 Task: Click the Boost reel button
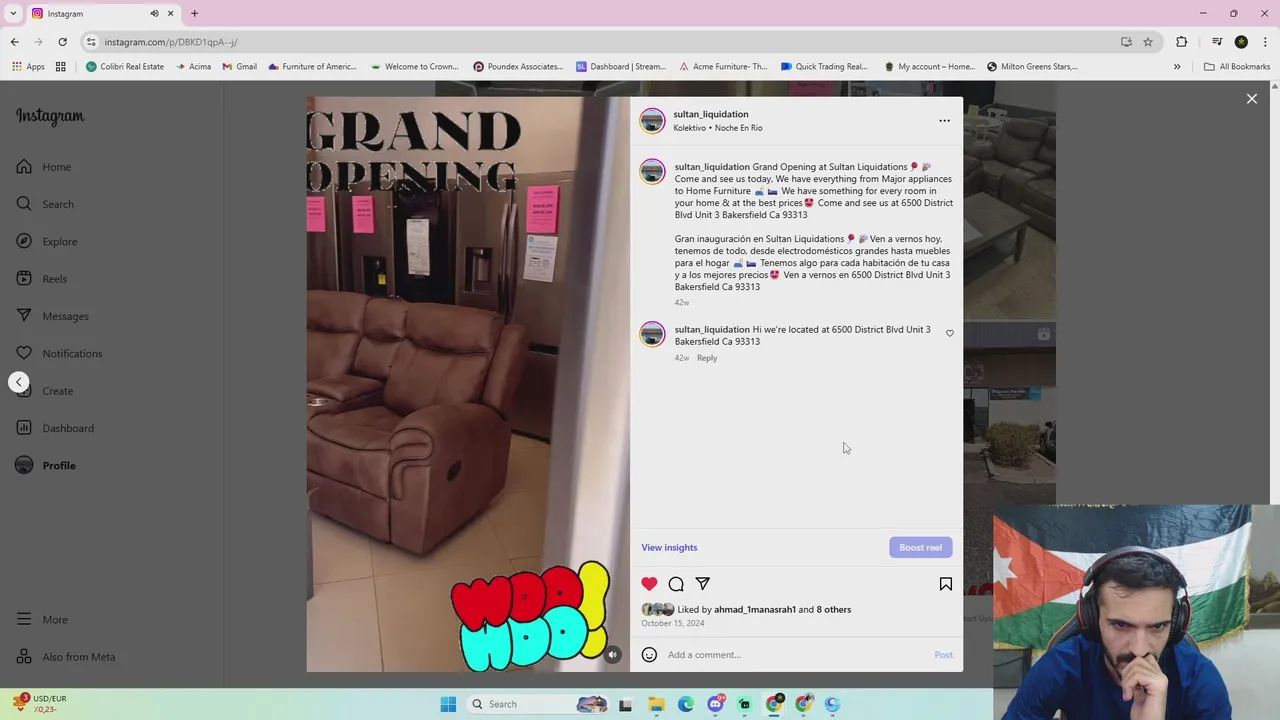coord(920,547)
